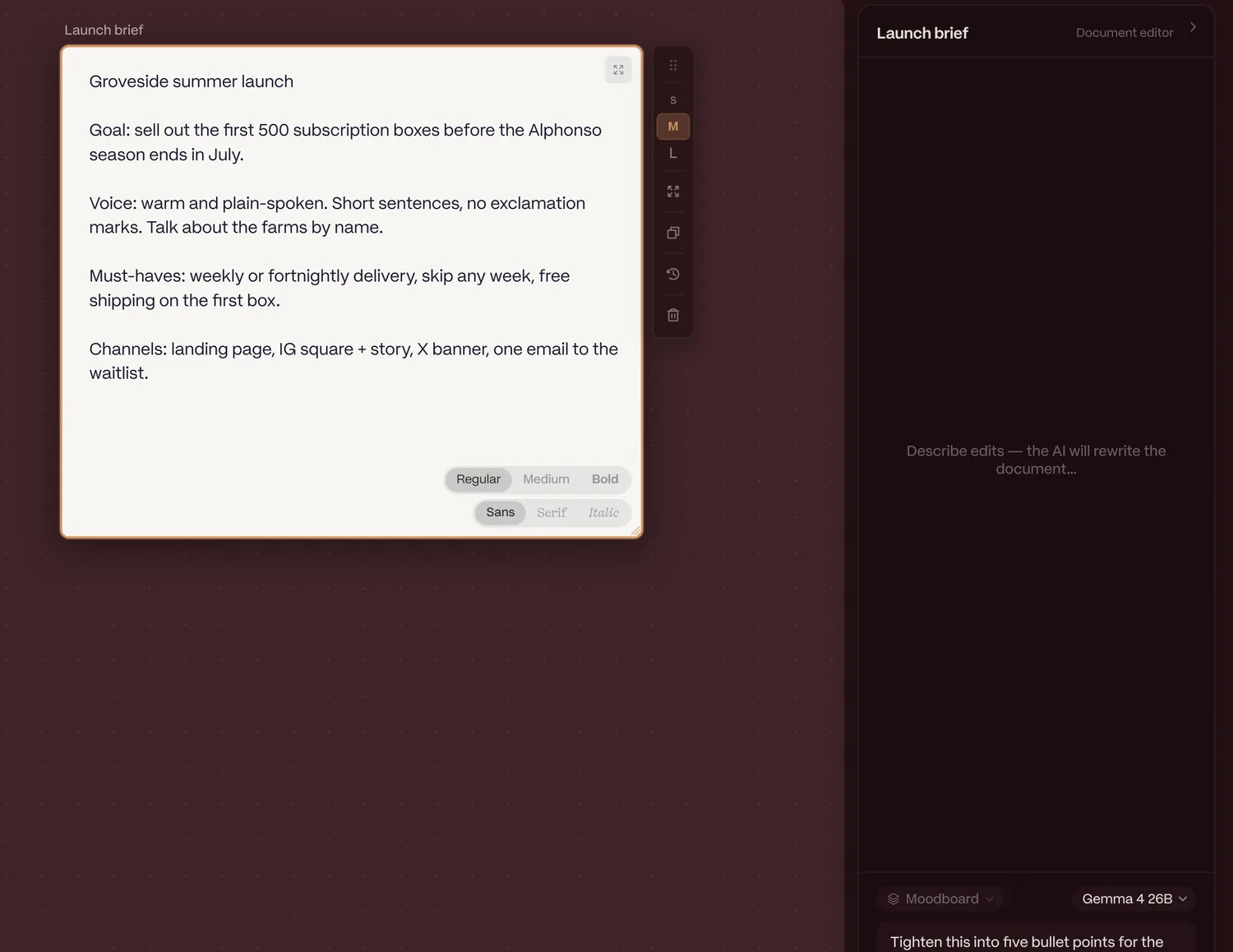Set card size to S

pyautogui.click(x=673, y=100)
